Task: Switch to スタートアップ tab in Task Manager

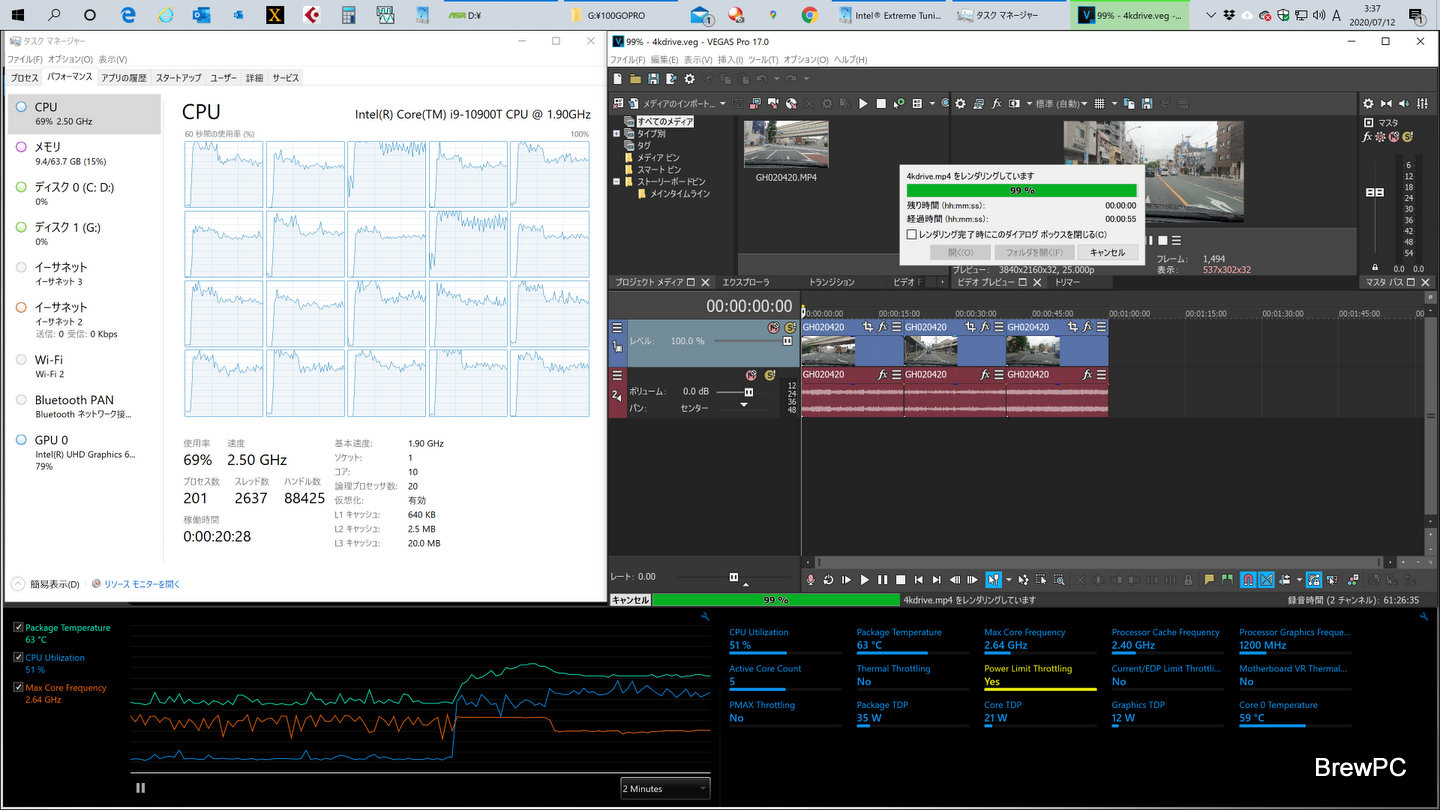Action: (177, 78)
